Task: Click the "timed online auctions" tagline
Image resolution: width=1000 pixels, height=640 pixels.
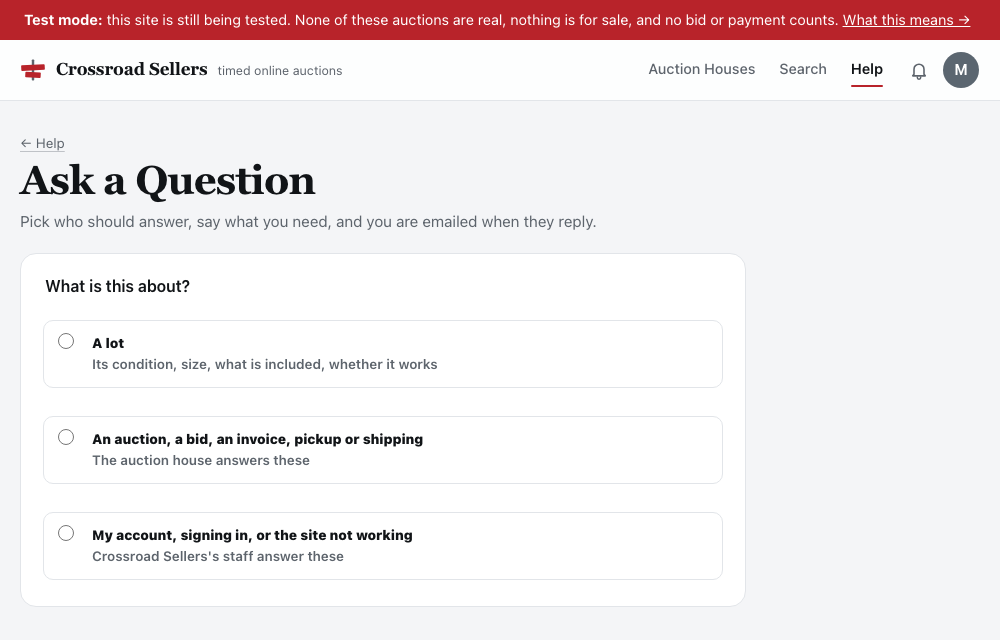Action: 280,71
